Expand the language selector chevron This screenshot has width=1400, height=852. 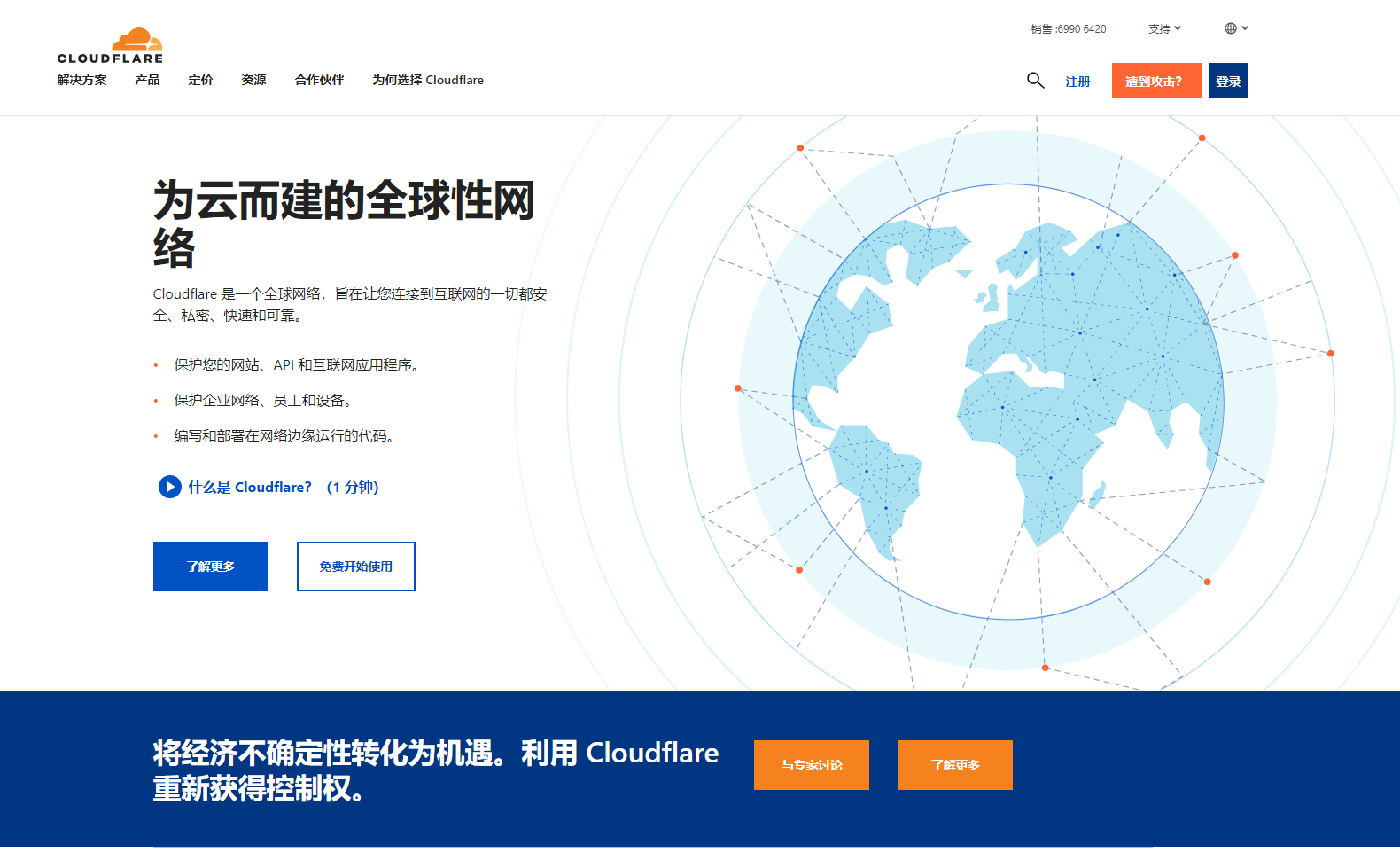(1245, 28)
